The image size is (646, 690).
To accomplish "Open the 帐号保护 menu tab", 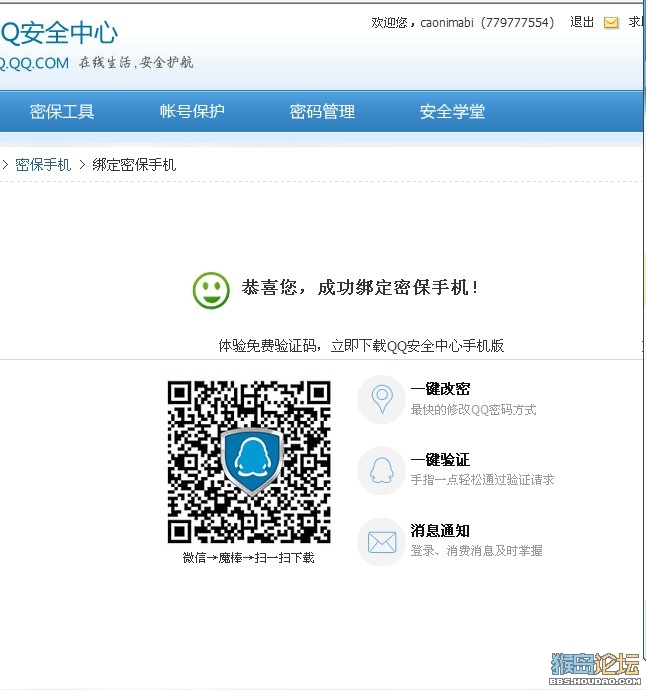I will (x=192, y=112).
